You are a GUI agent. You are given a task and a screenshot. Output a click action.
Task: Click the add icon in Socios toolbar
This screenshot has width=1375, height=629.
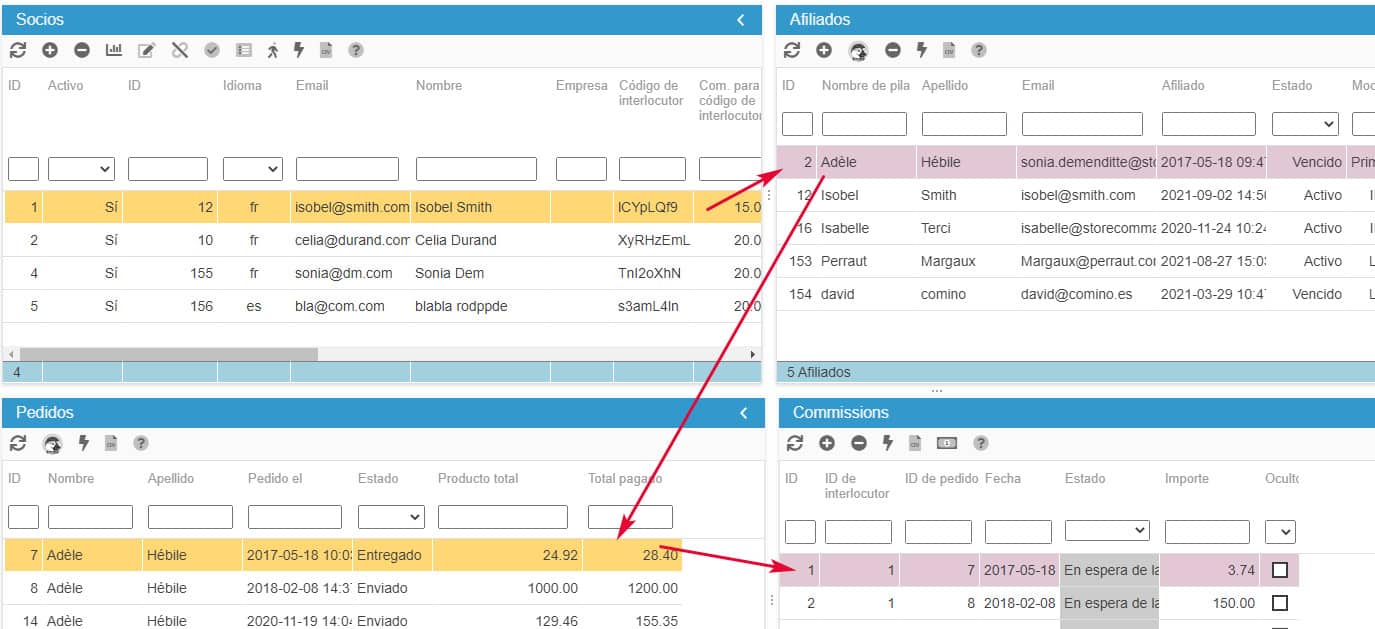(50, 50)
